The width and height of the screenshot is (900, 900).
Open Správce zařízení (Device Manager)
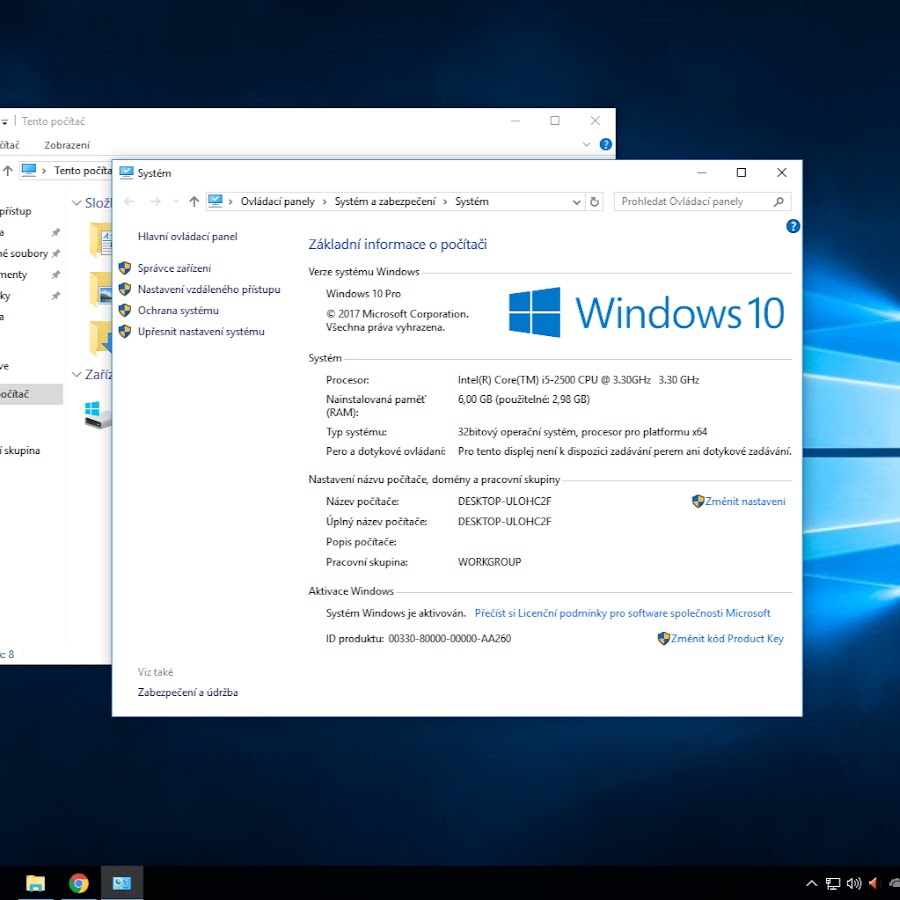(174, 268)
